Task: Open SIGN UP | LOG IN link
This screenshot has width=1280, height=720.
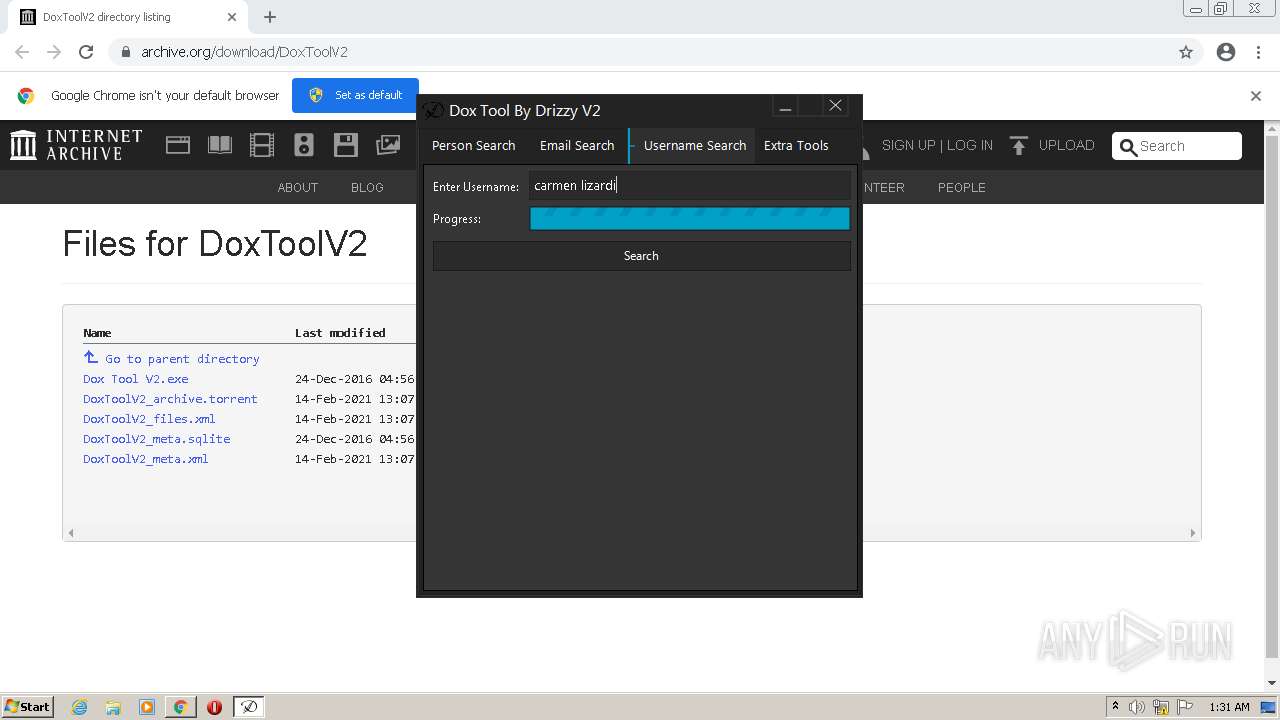Action: [937, 145]
